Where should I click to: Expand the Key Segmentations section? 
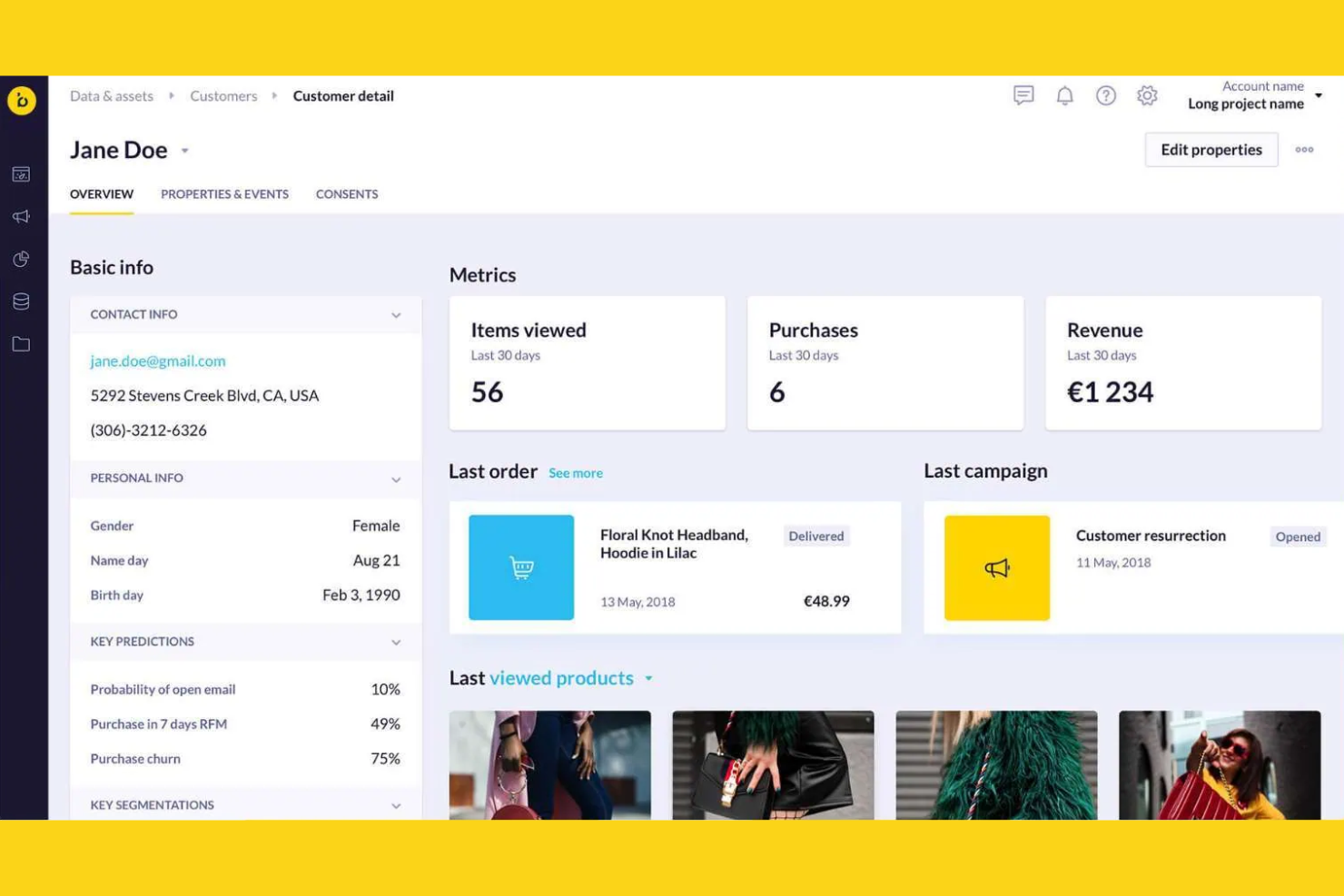(396, 805)
